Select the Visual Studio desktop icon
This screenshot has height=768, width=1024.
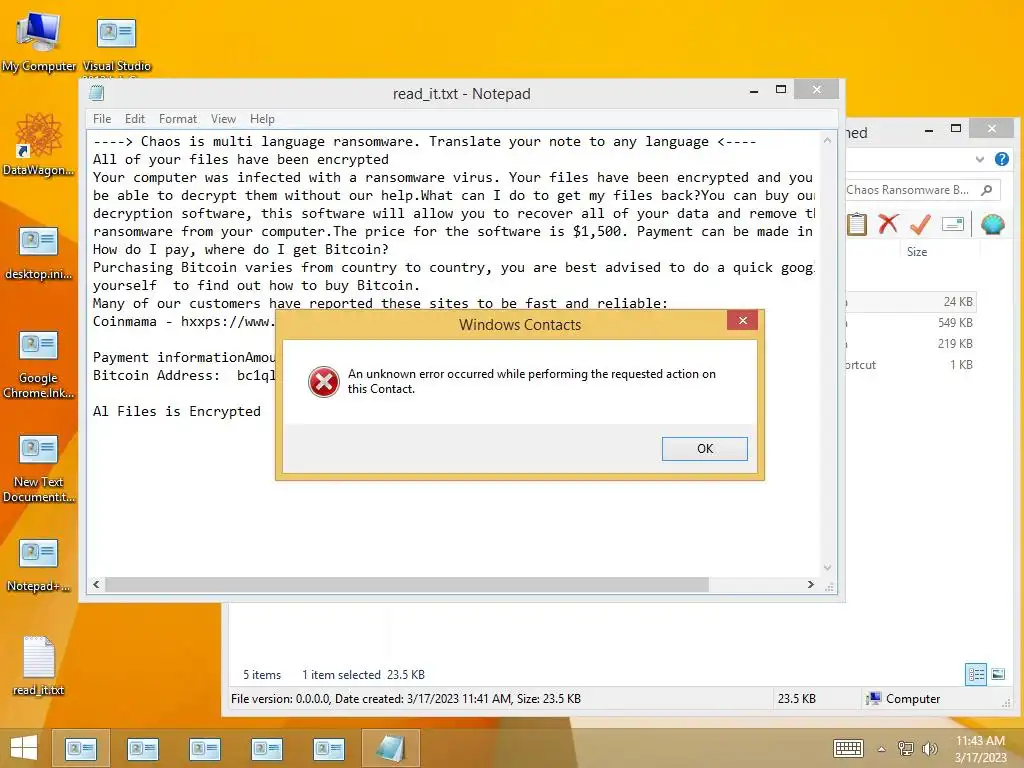click(116, 44)
